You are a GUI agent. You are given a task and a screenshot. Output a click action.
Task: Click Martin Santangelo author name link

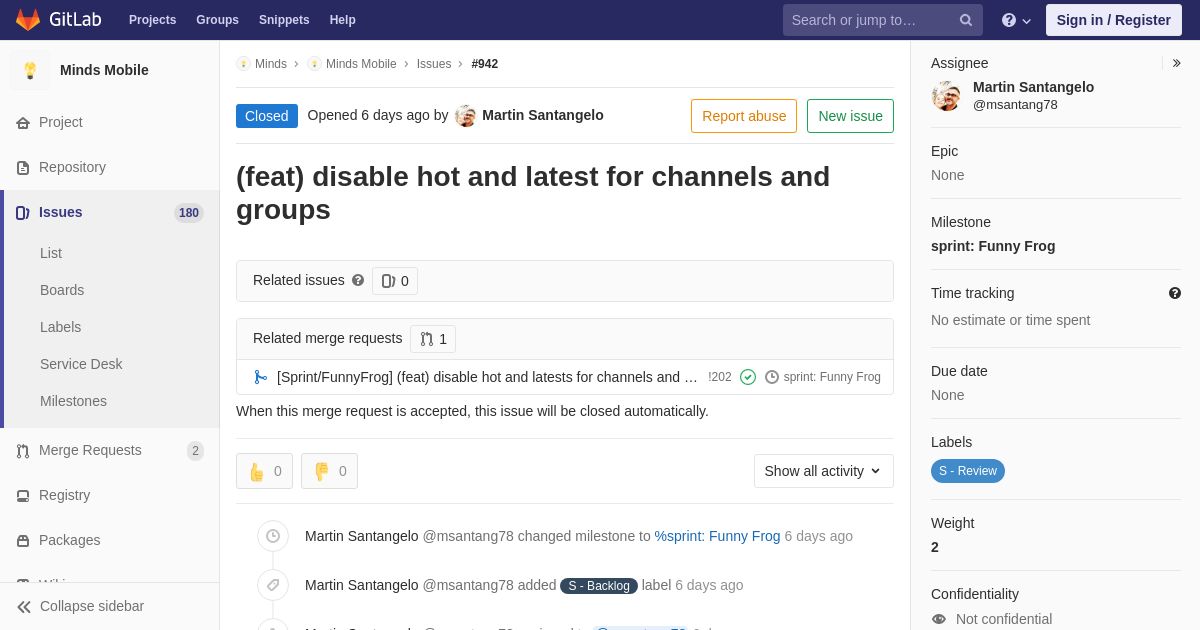[x=543, y=115]
